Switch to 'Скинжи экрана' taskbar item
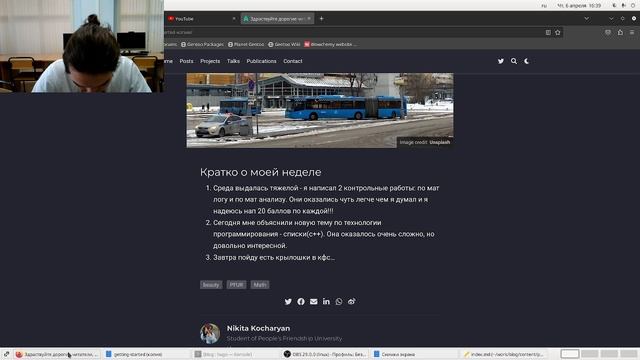This screenshot has height=360, width=640. (x=415, y=354)
